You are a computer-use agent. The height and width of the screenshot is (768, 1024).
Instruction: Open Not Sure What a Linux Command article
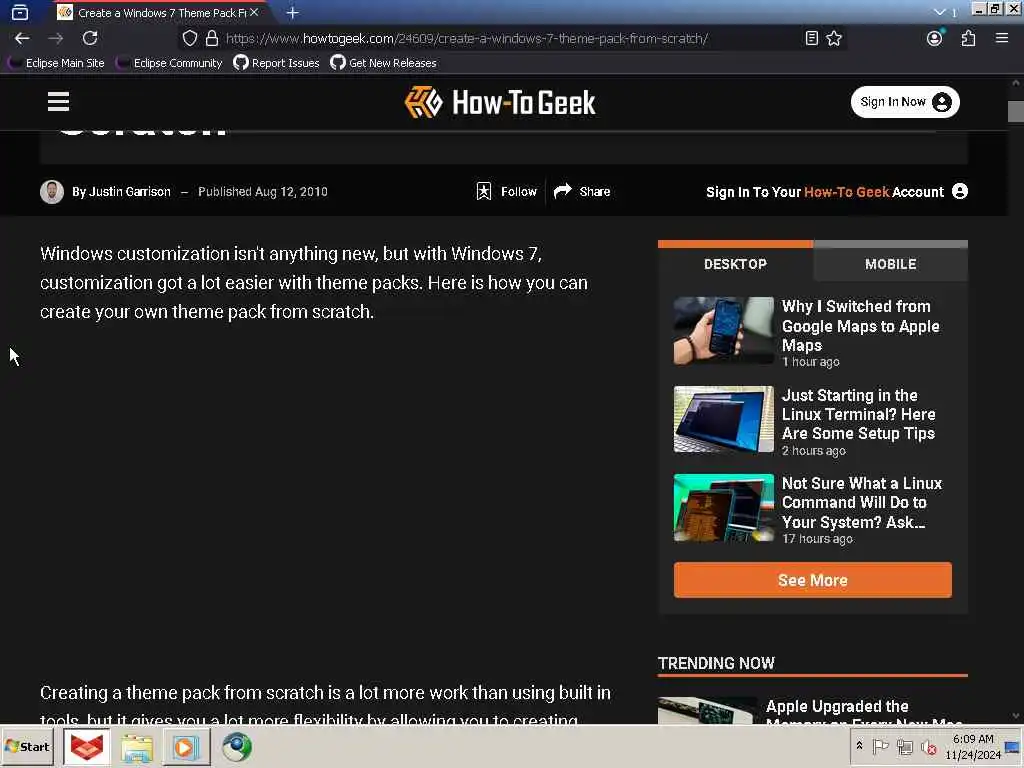pyautogui.click(x=862, y=502)
